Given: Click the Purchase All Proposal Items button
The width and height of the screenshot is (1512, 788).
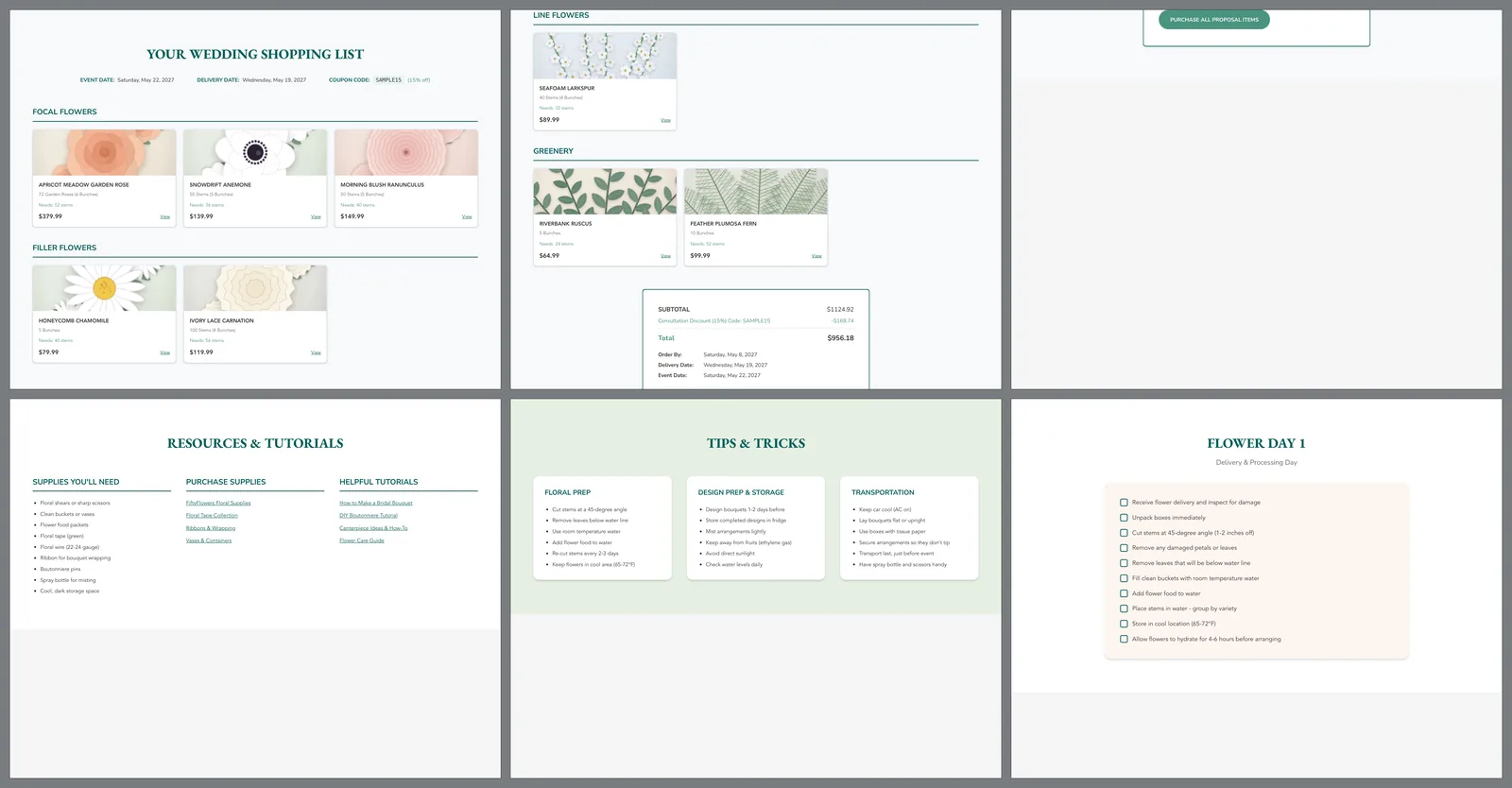Looking at the screenshot, I should coord(1213,19).
